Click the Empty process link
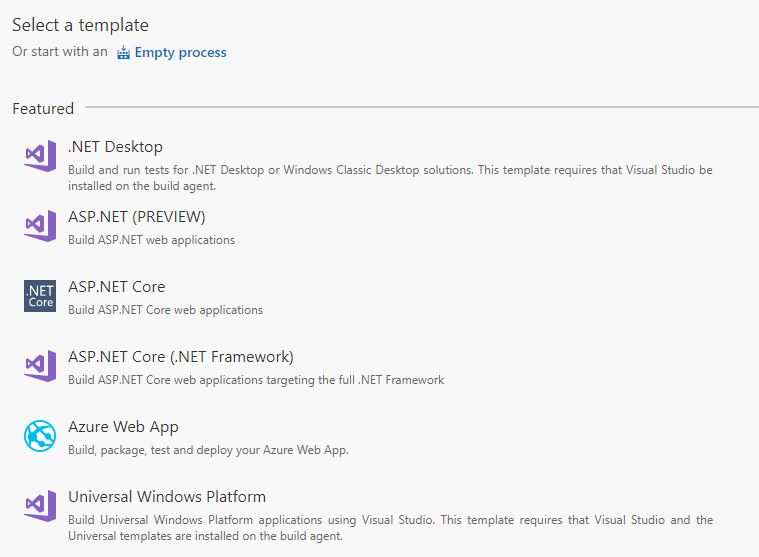 coord(180,52)
